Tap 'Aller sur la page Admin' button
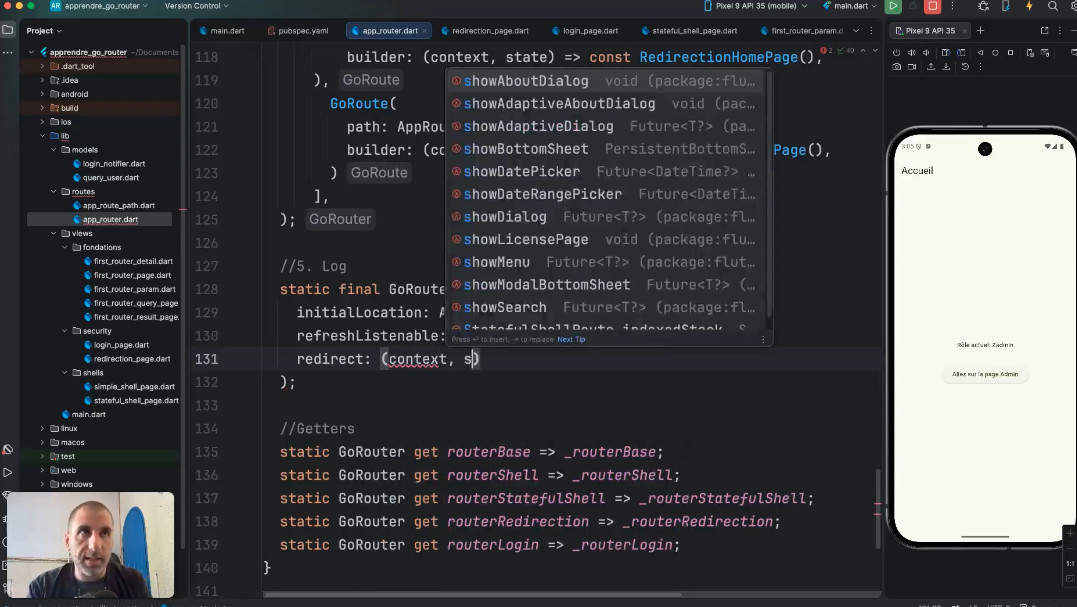This screenshot has height=607, width=1077. tap(984, 374)
